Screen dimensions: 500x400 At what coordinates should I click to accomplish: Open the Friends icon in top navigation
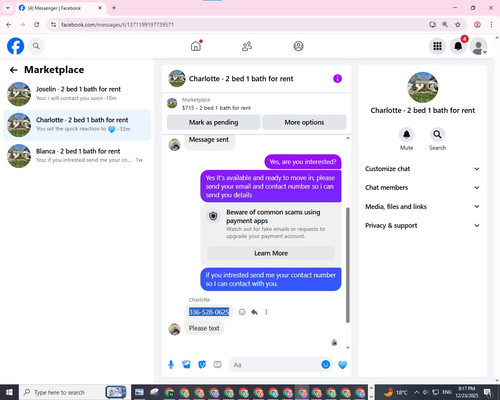pyautogui.click(x=247, y=46)
